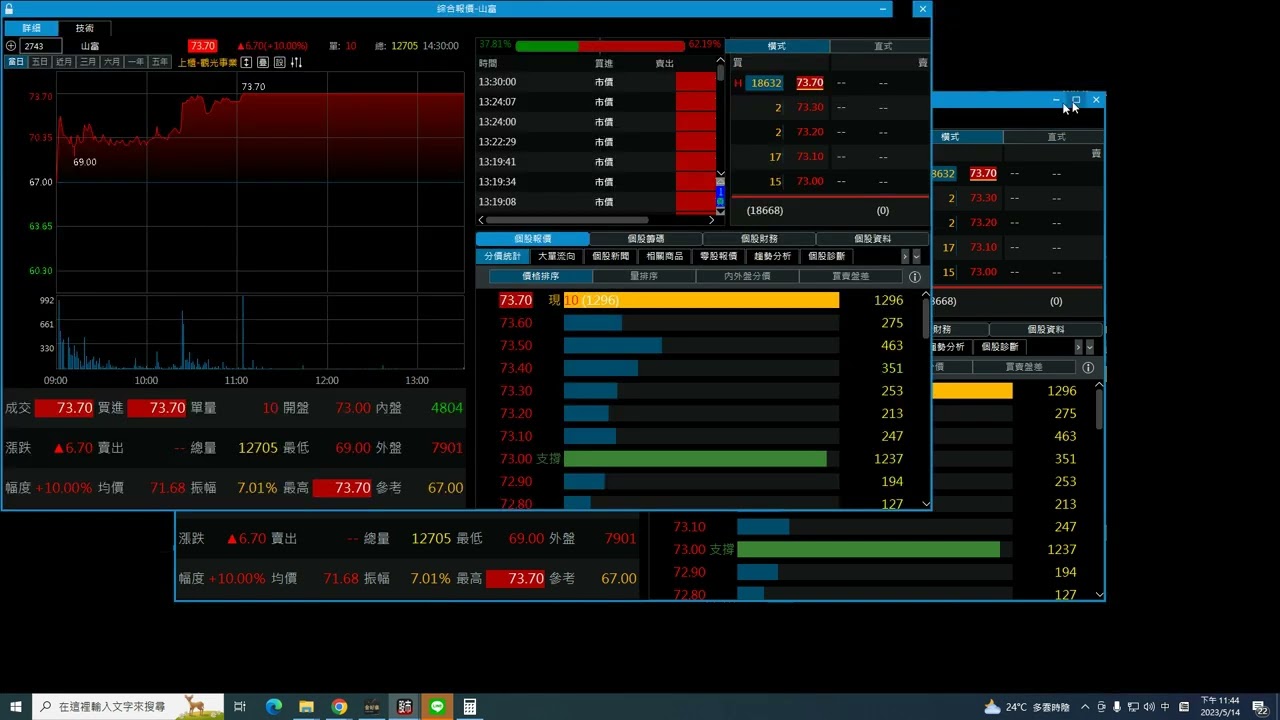The height and width of the screenshot is (720, 1280).
Task: Expand hidden system tray icons chevron
Action: 1086,707
